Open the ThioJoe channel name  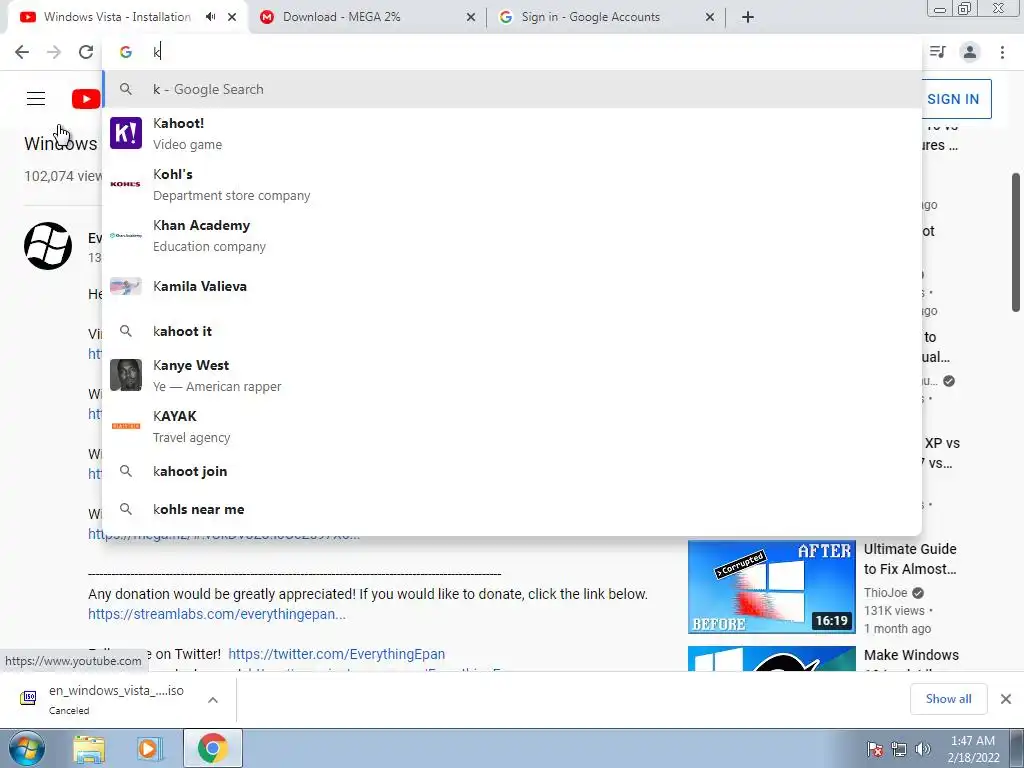click(x=886, y=593)
